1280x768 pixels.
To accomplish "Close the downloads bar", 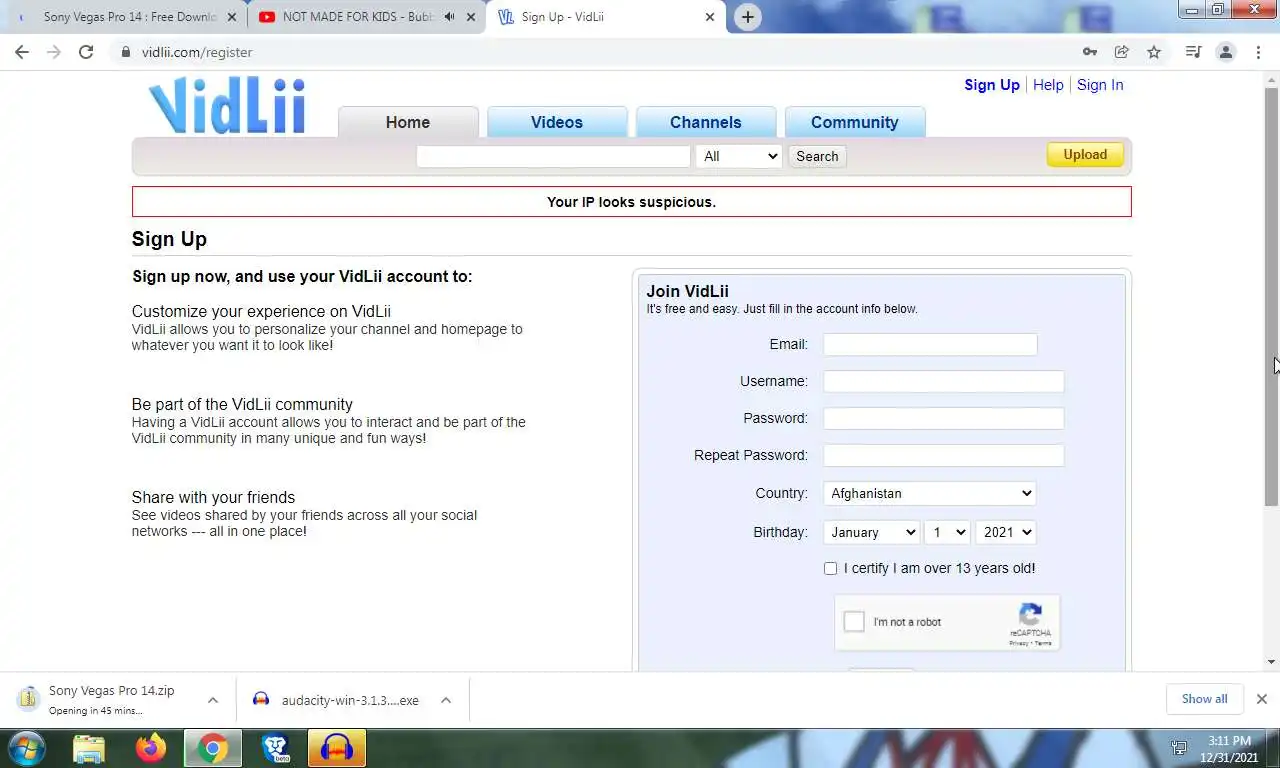I will (x=1261, y=699).
